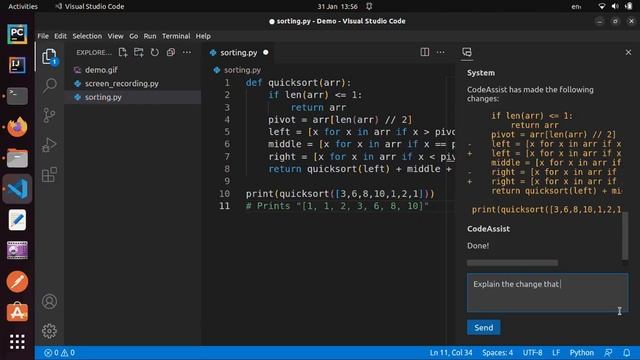Click the chat panel vertical scrollbar
640x360 pixels.
(624, 236)
